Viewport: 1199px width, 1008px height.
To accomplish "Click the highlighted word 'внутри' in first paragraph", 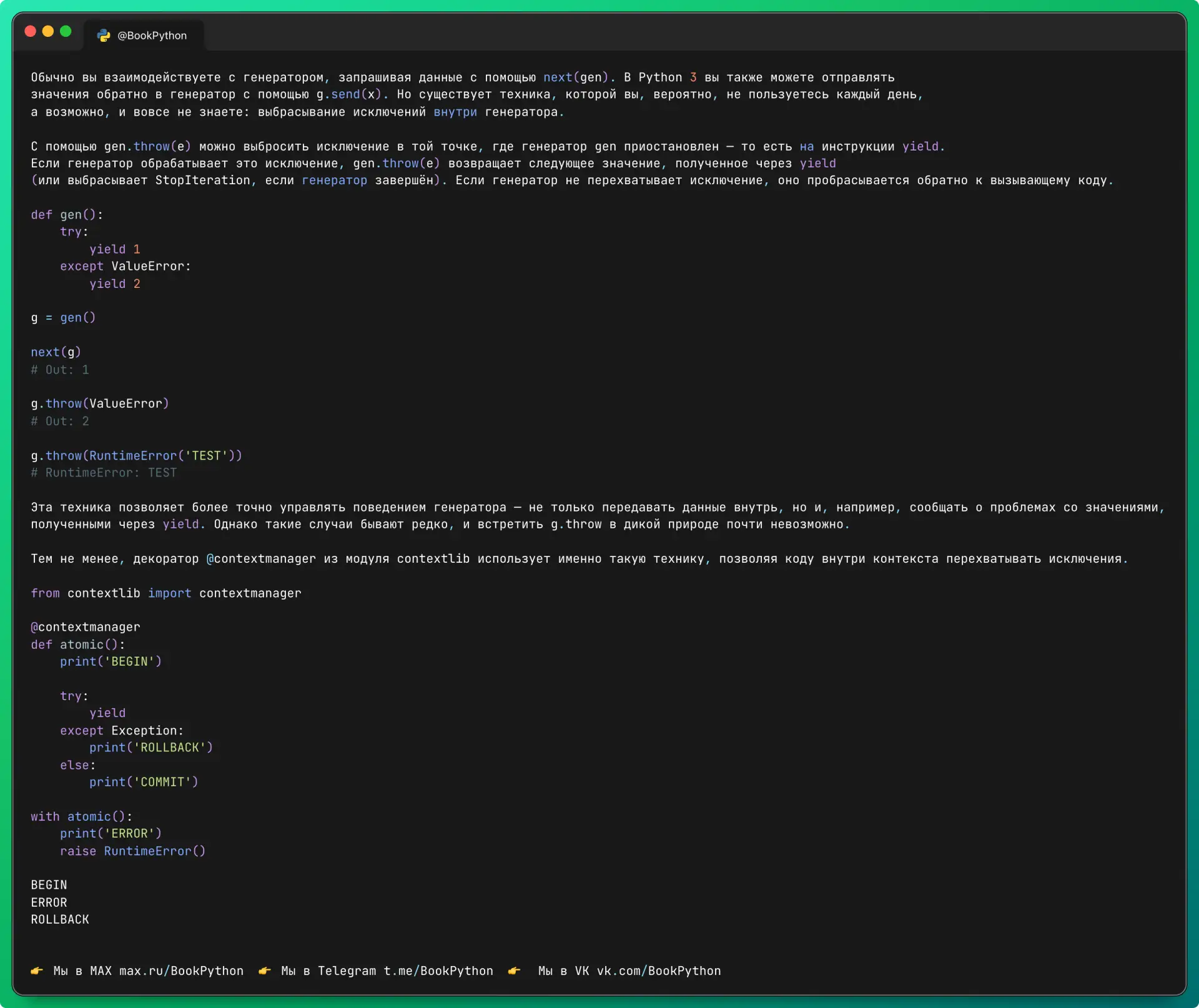I will point(455,112).
